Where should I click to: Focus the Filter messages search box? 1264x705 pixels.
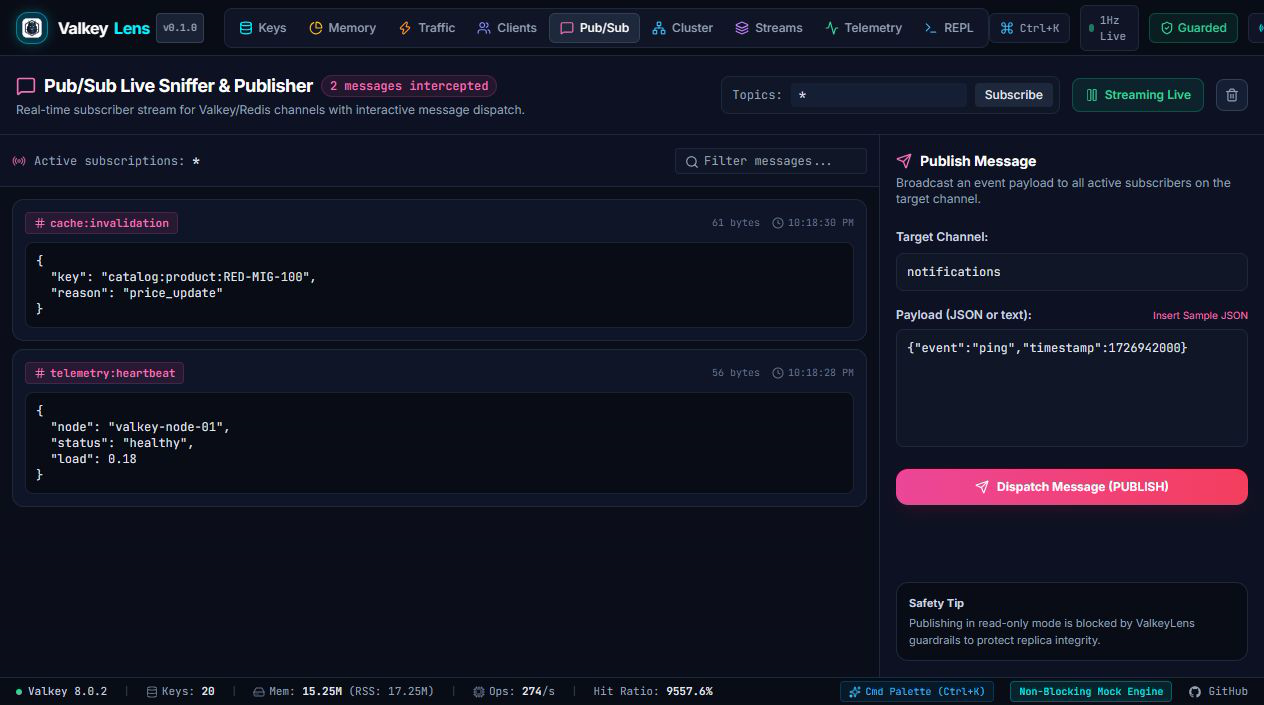pyautogui.click(x=771, y=161)
